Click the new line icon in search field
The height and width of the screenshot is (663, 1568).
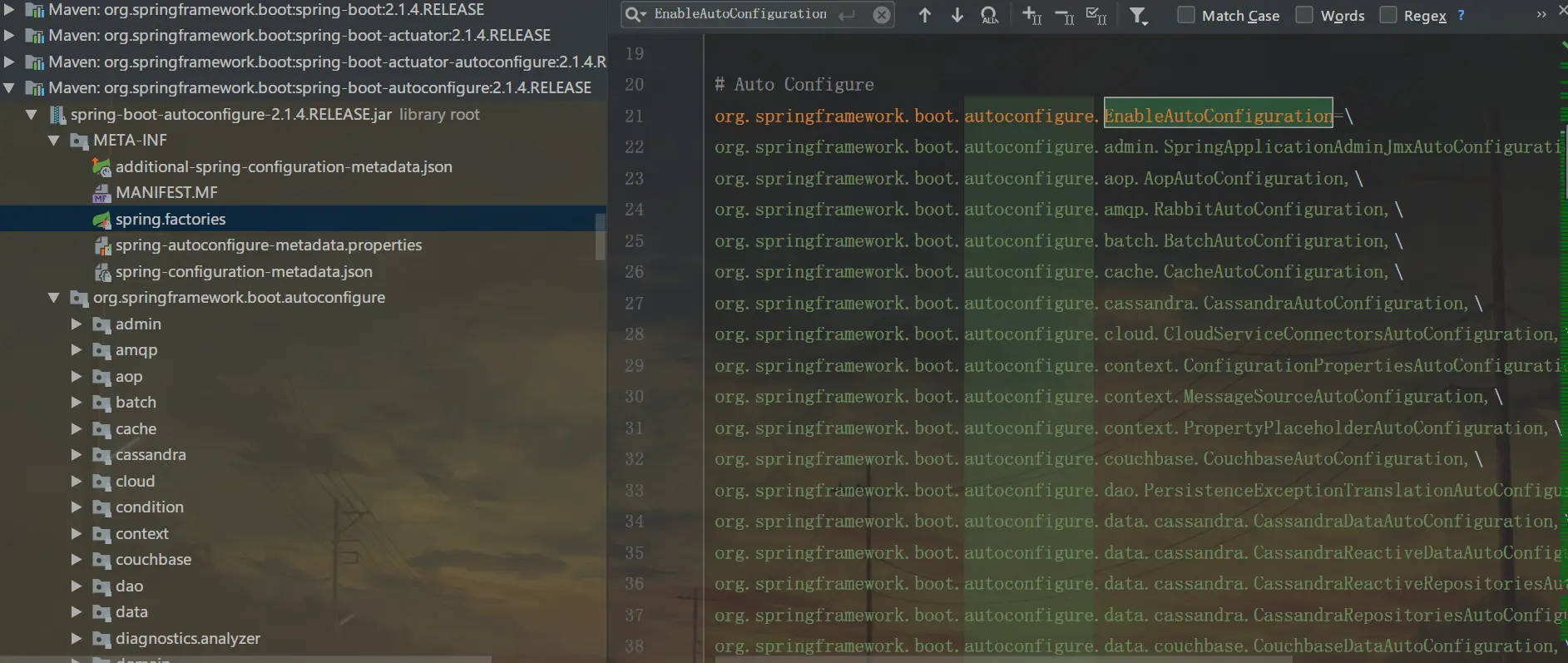[847, 15]
